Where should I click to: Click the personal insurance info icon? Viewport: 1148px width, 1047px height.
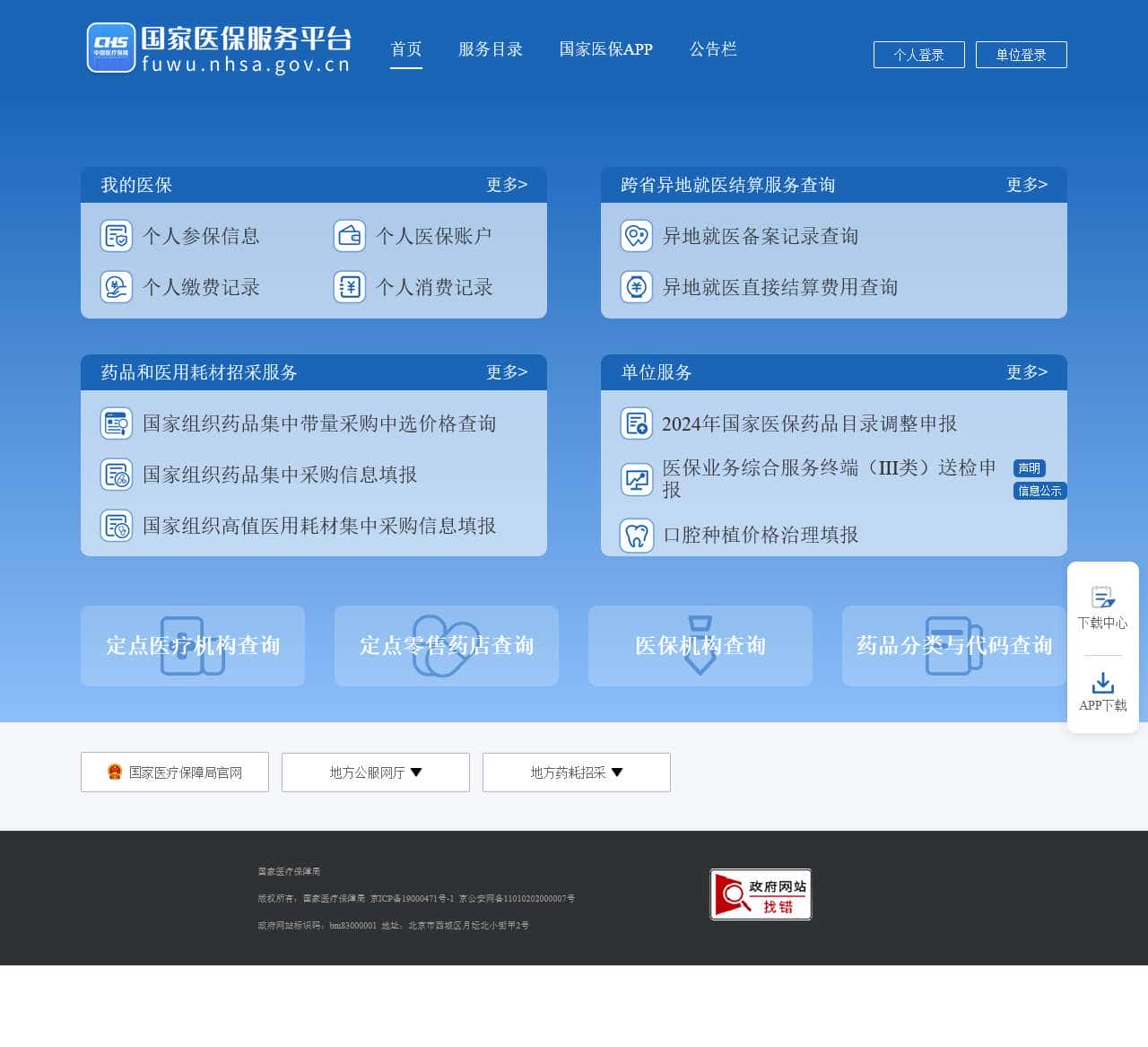click(117, 236)
